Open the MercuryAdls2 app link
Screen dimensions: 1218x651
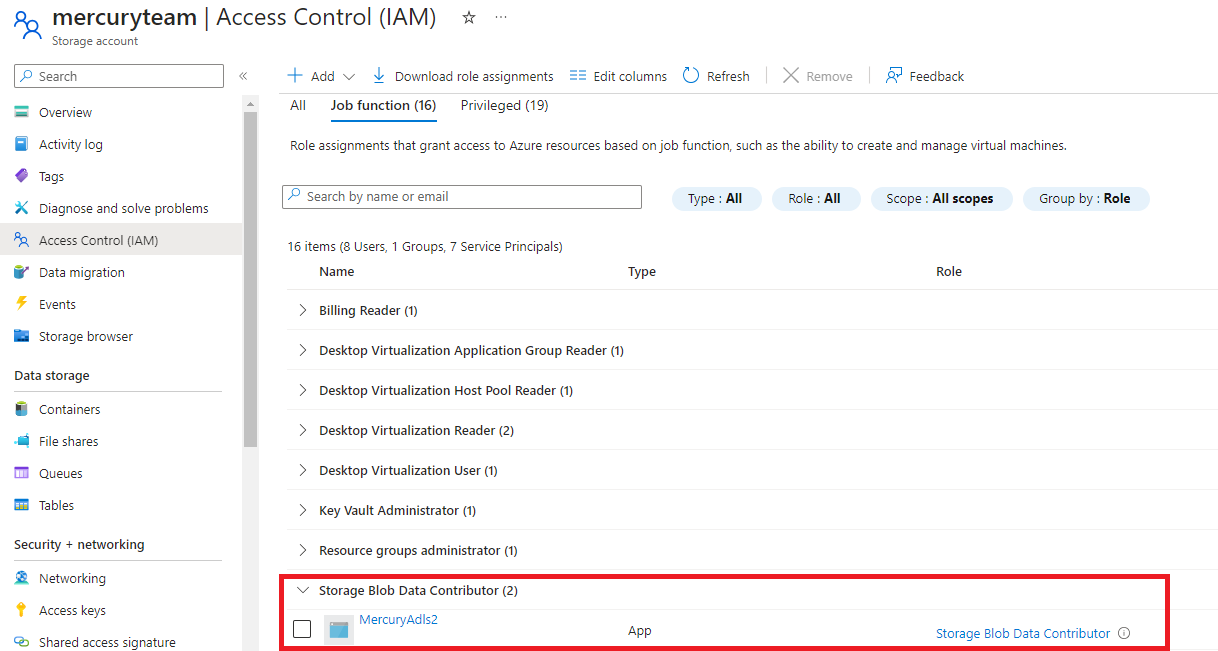pos(398,619)
